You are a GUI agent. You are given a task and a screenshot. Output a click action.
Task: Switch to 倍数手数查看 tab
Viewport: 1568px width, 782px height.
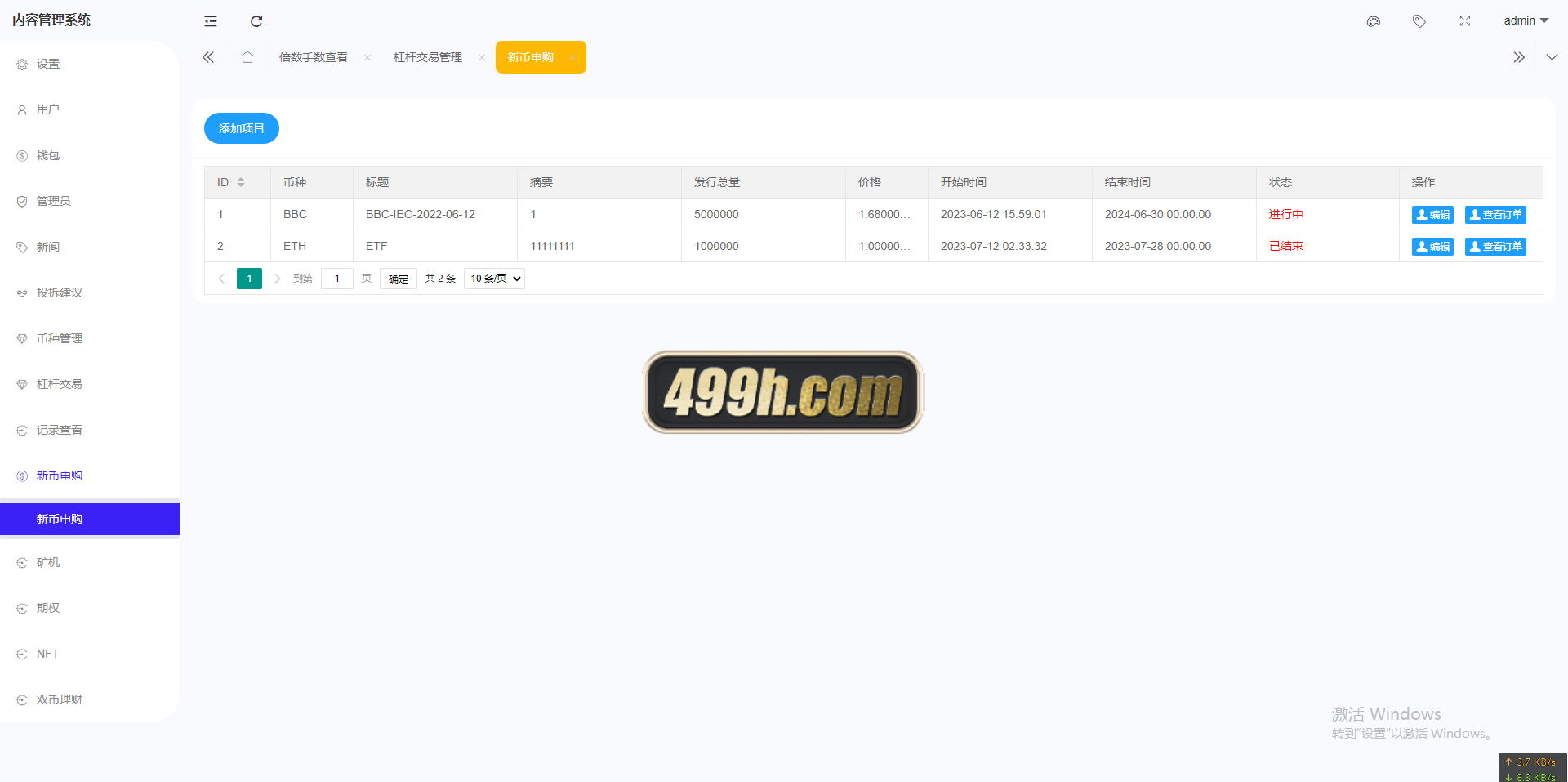coord(314,57)
